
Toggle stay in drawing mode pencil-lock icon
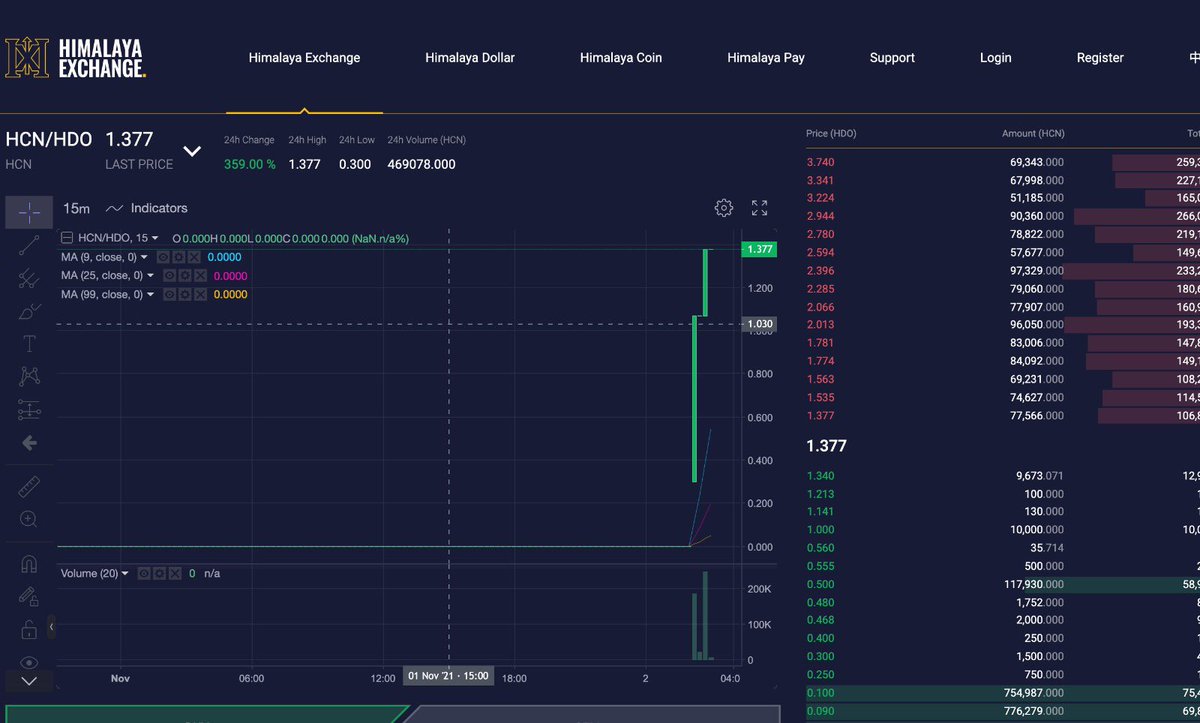pyautogui.click(x=29, y=596)
